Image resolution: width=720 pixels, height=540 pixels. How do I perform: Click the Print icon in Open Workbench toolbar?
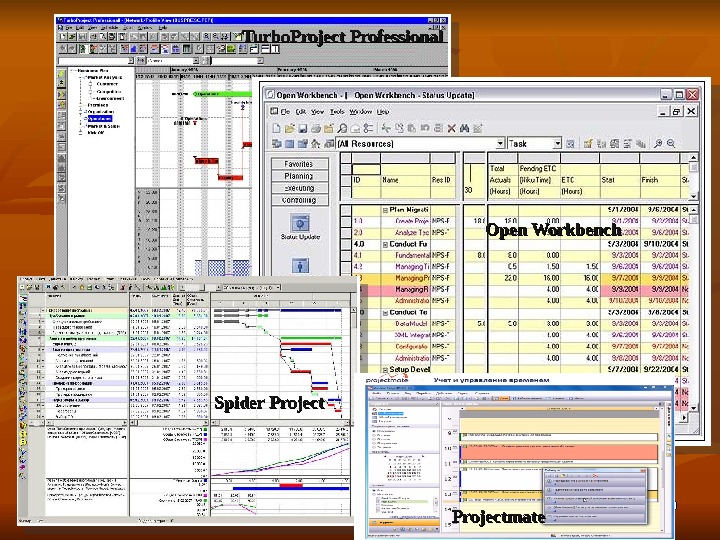point(315,129)
